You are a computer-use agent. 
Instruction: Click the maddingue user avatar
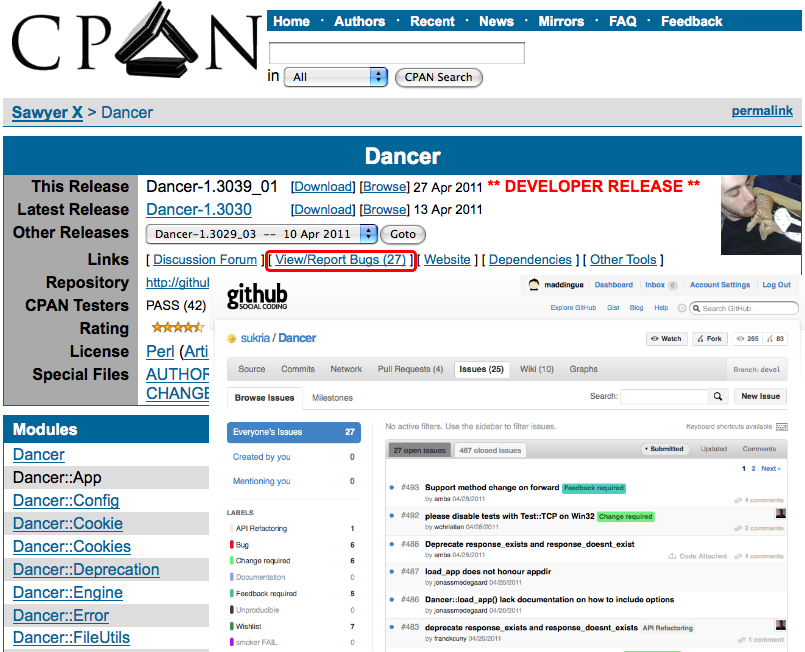[535, 285]
